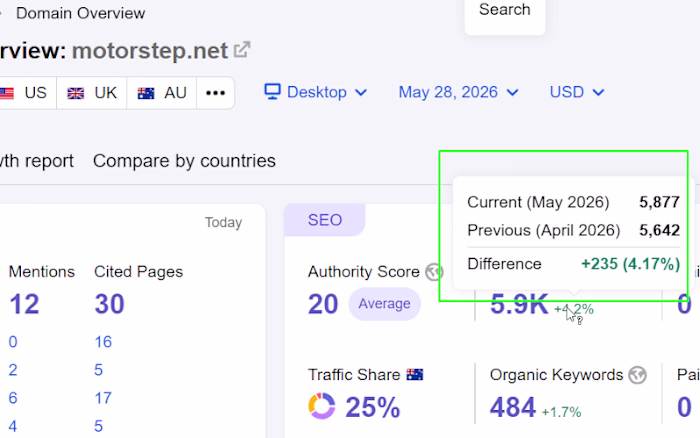This screenshot has width=700, height=438.
Task: Click the Cited Pages total 30
Action: click(x=109, y=305)
